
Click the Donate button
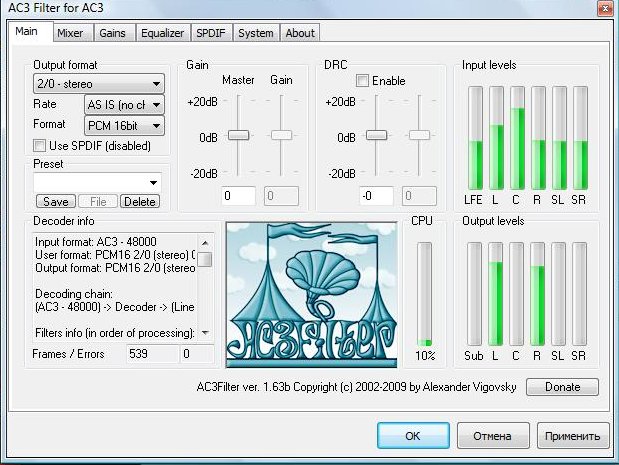tap(563, 387)
